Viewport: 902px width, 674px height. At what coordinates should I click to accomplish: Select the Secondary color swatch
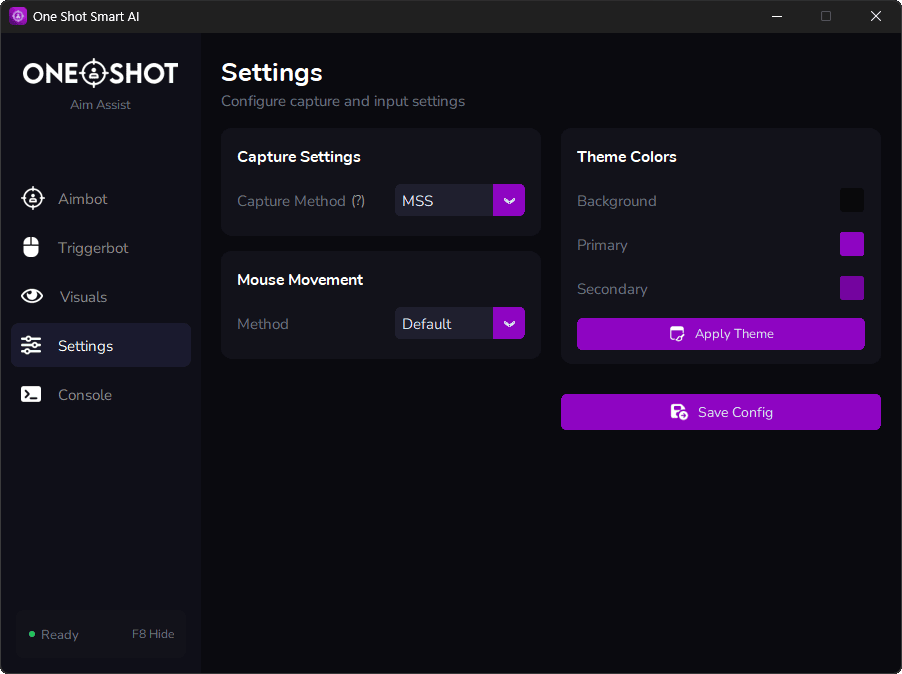click(x=851, y=288)
